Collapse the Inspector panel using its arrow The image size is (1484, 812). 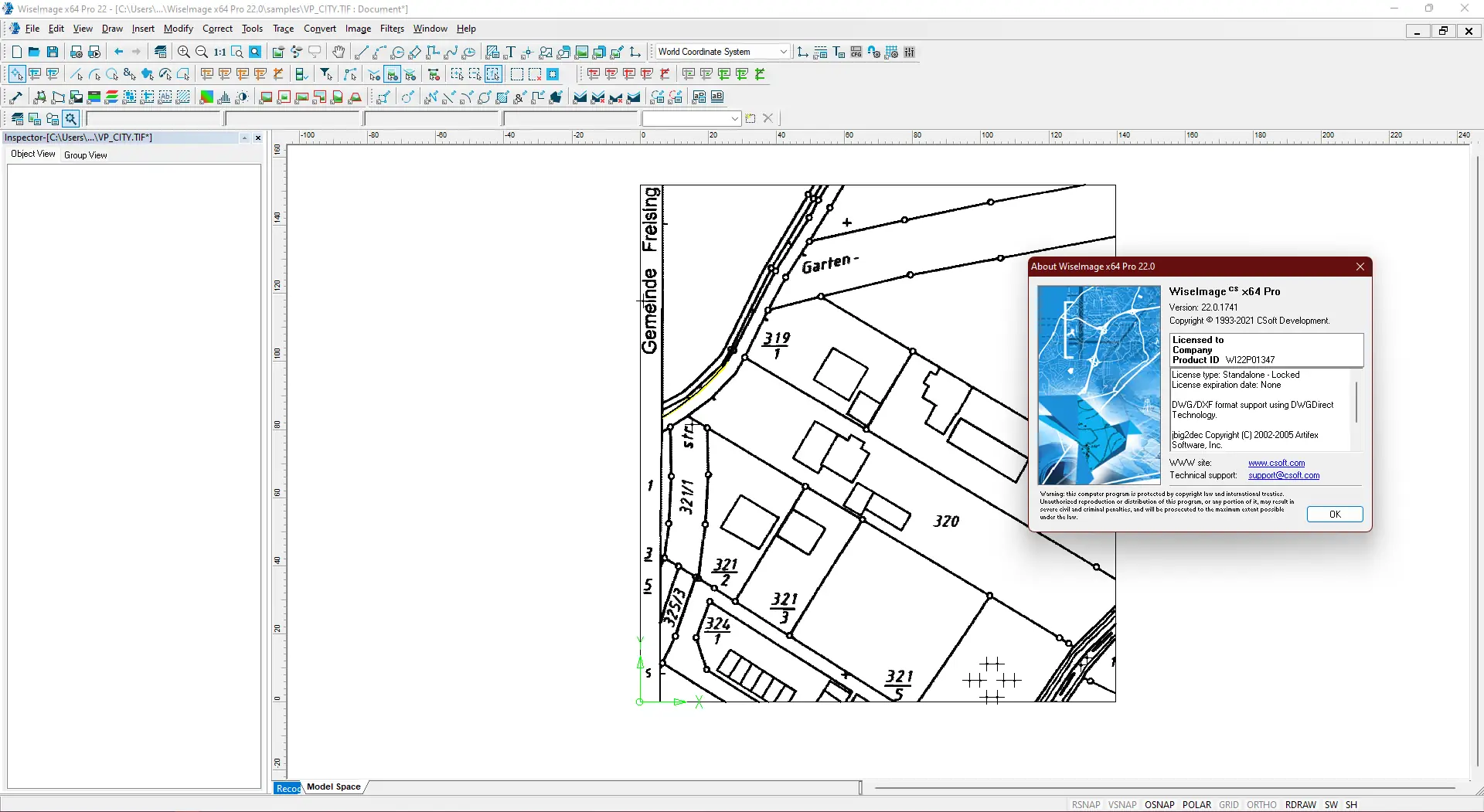pyautogui.click(x=244, y=138)
